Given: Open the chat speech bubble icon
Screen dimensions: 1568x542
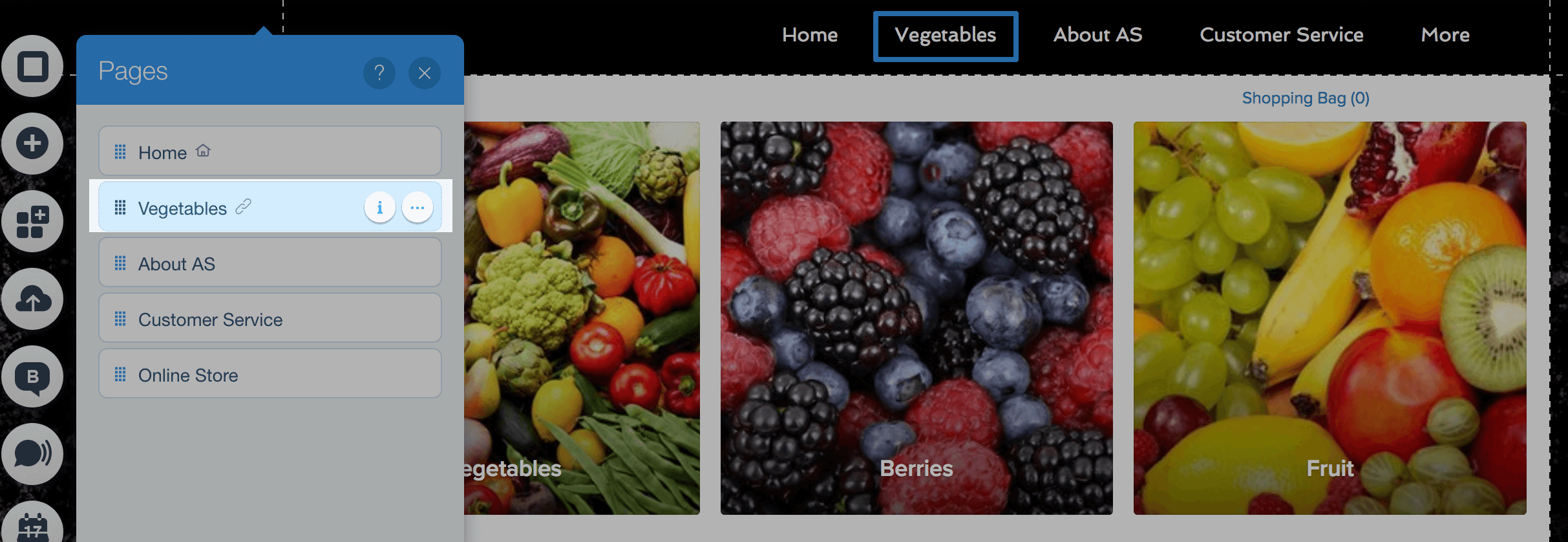Looking at the screenshot, I should [32, 454].
